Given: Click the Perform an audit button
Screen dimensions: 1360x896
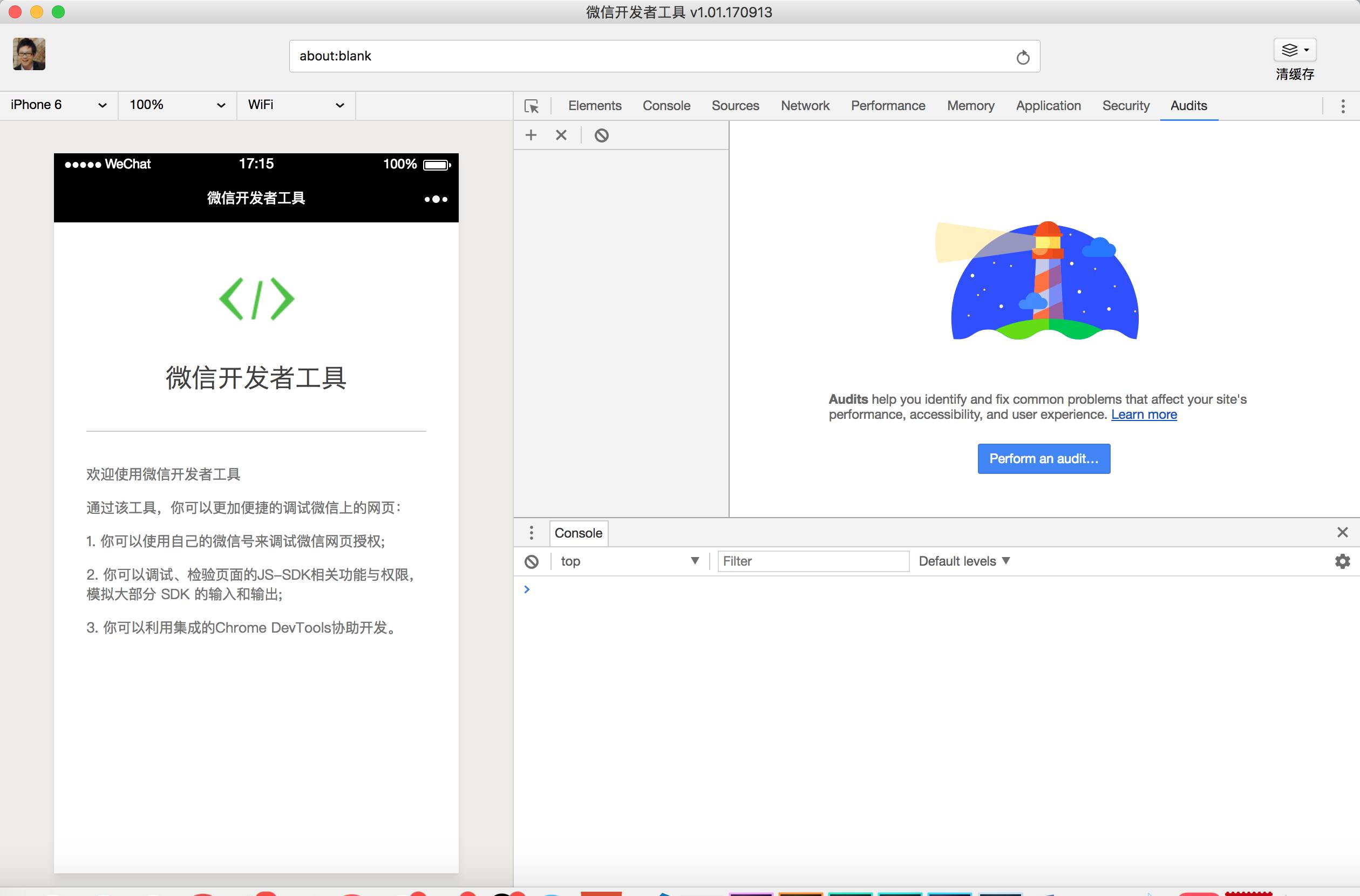Looking at the screenshot, I should (x=1043, y=459).
